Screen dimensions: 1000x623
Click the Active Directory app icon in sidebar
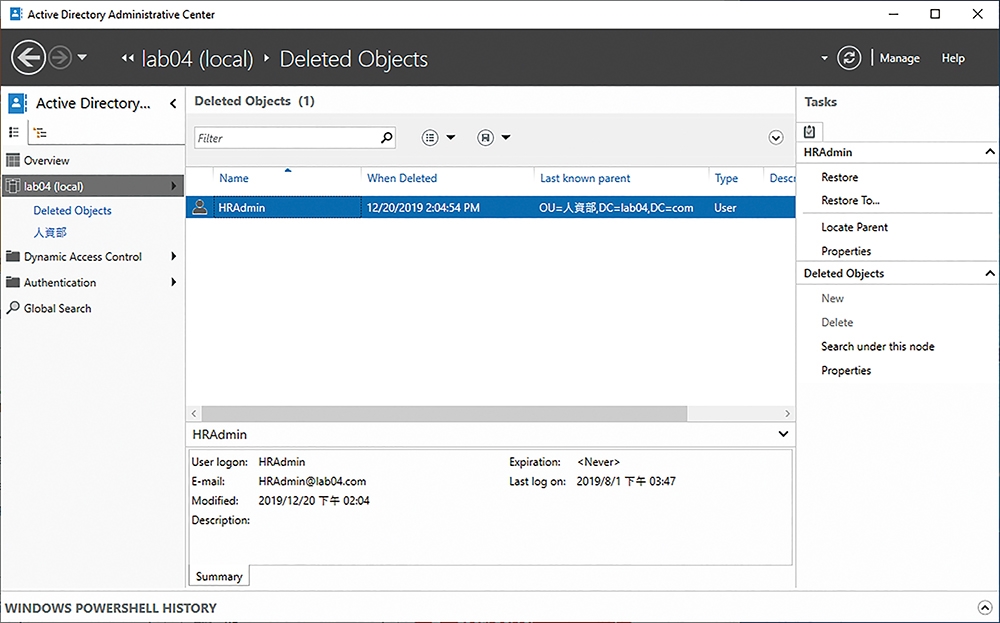click(17, 103)
